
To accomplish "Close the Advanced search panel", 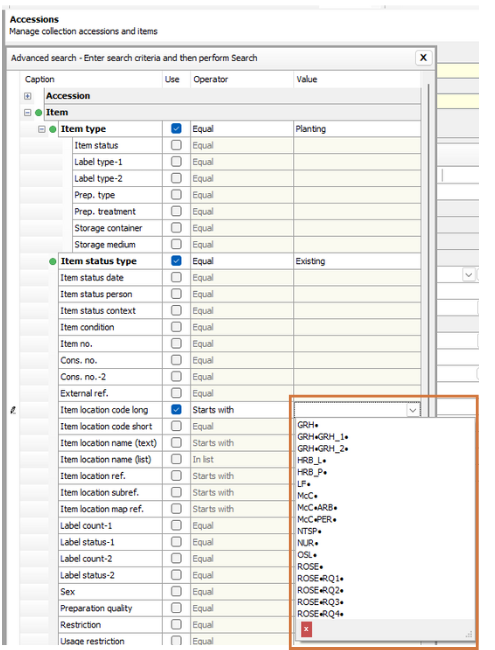I will 423,58.
